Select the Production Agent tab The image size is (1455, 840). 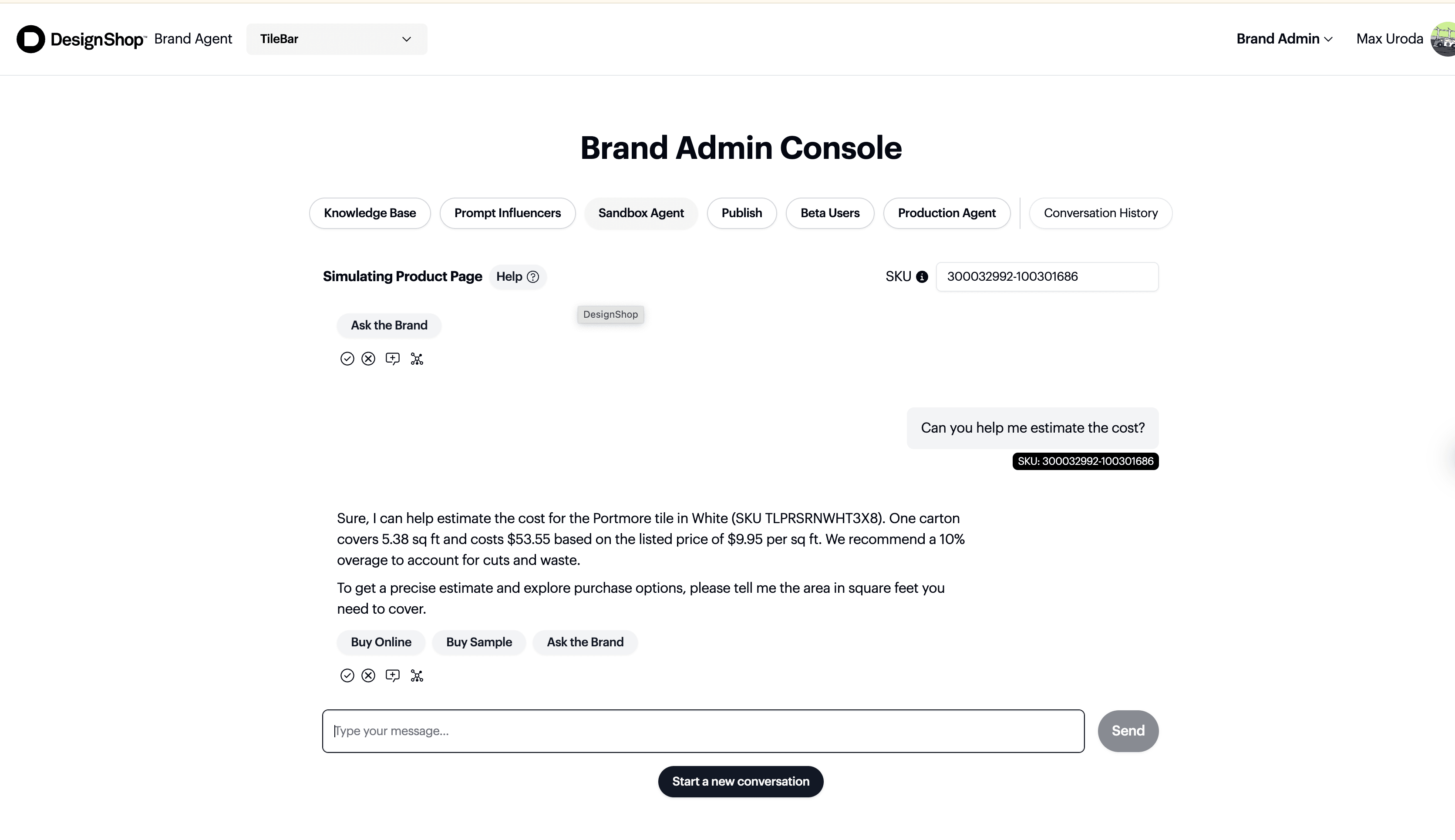click(947, 213)
